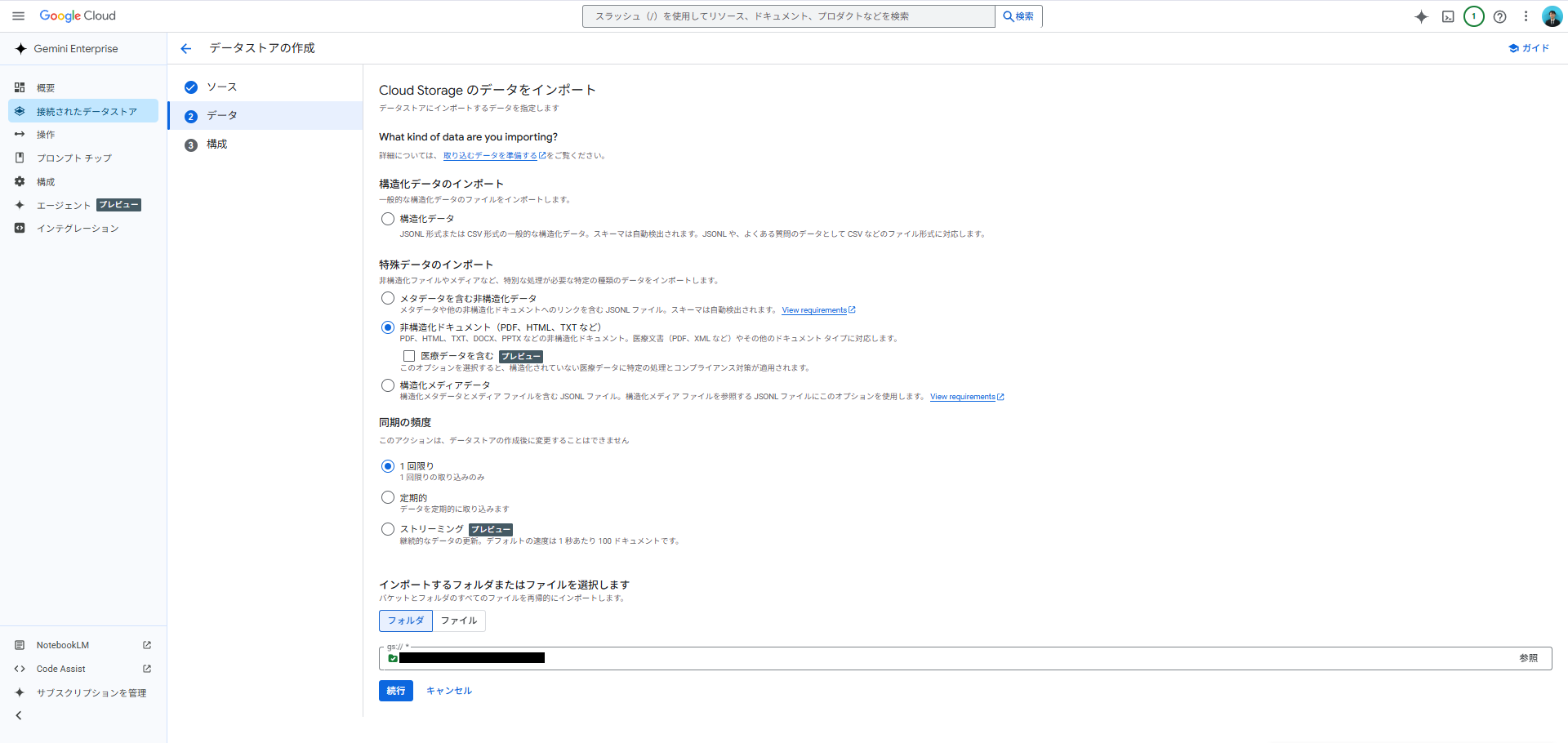Open the three-dot settings menu

(1525, 16)
